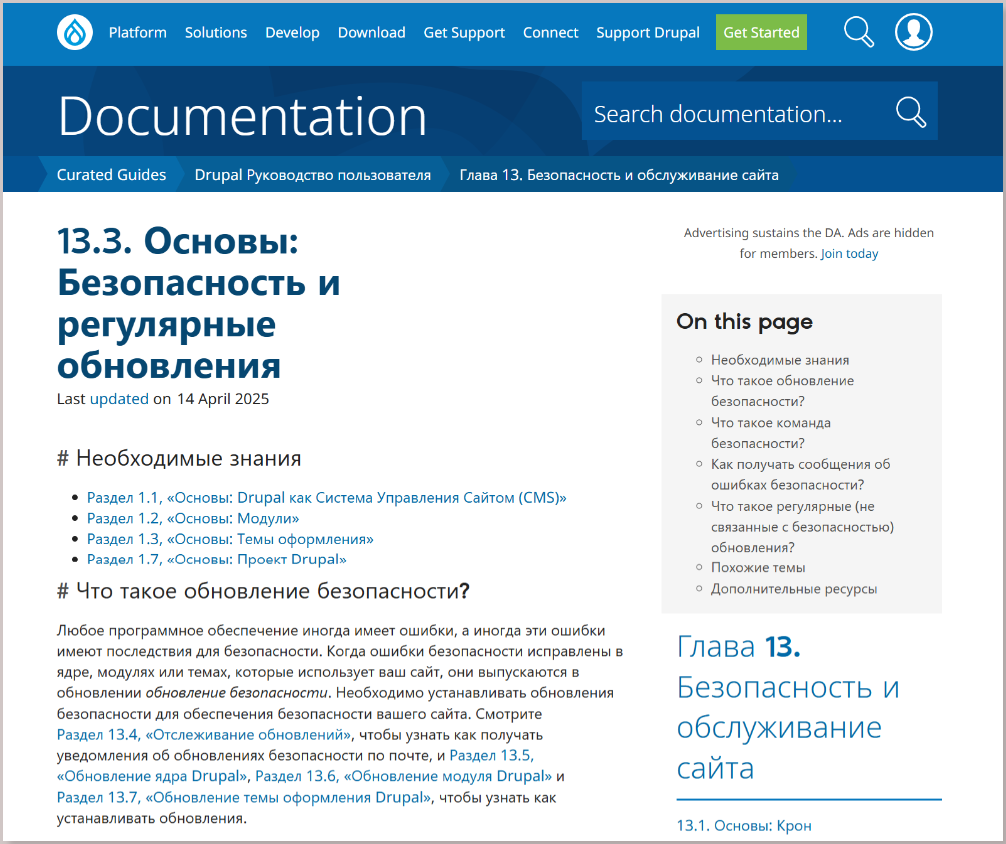Open the user account avatar icon

pyautogui.click(x=914, y=32)
